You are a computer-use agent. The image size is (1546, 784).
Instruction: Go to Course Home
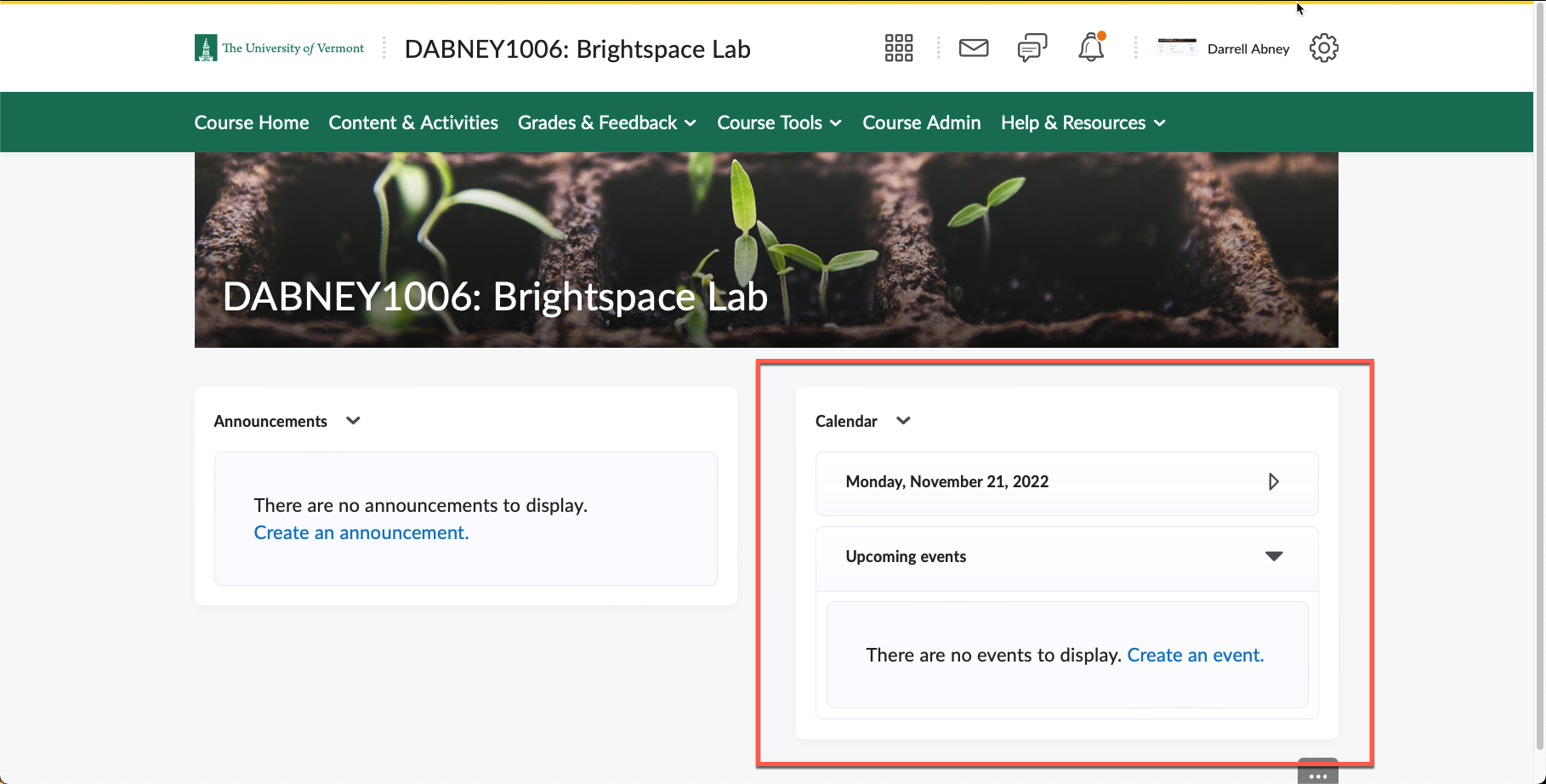[251, 122]
